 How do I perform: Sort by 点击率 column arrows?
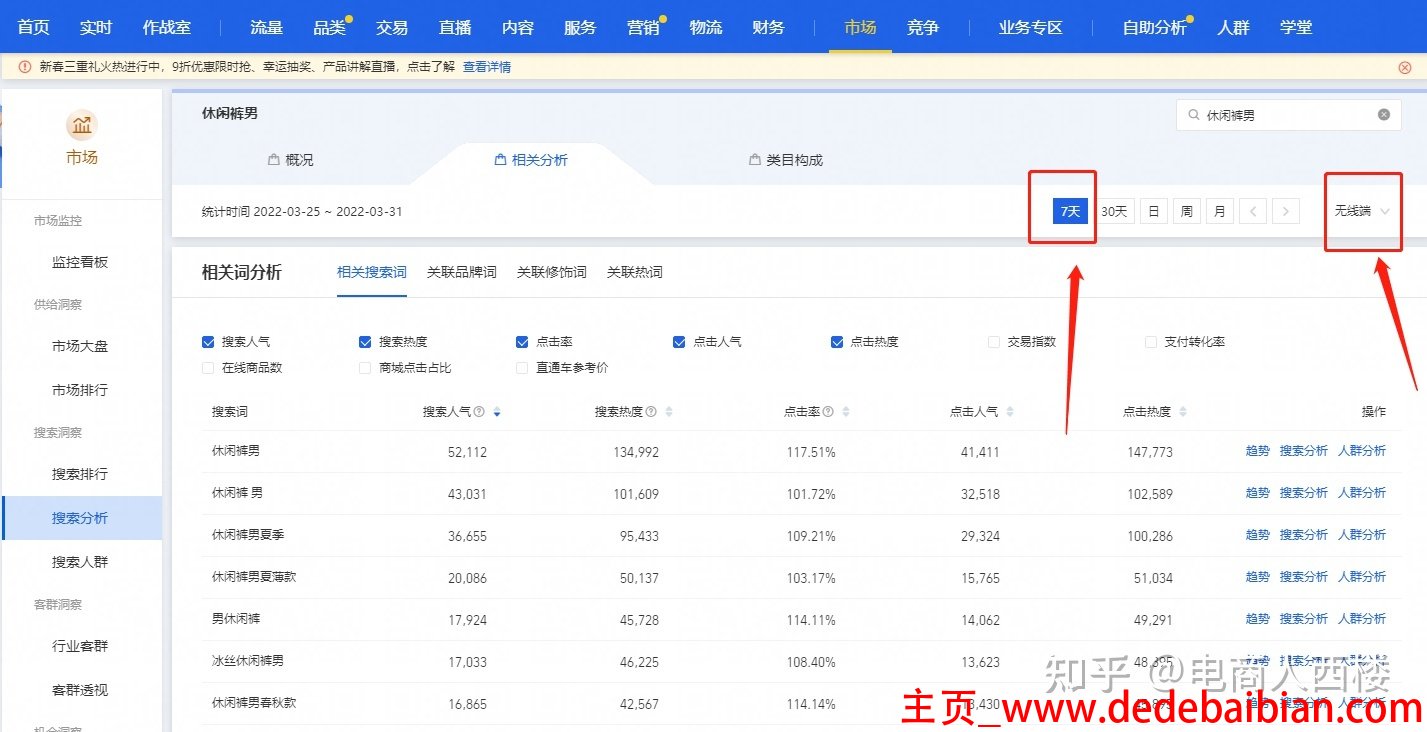coord(846,412)
